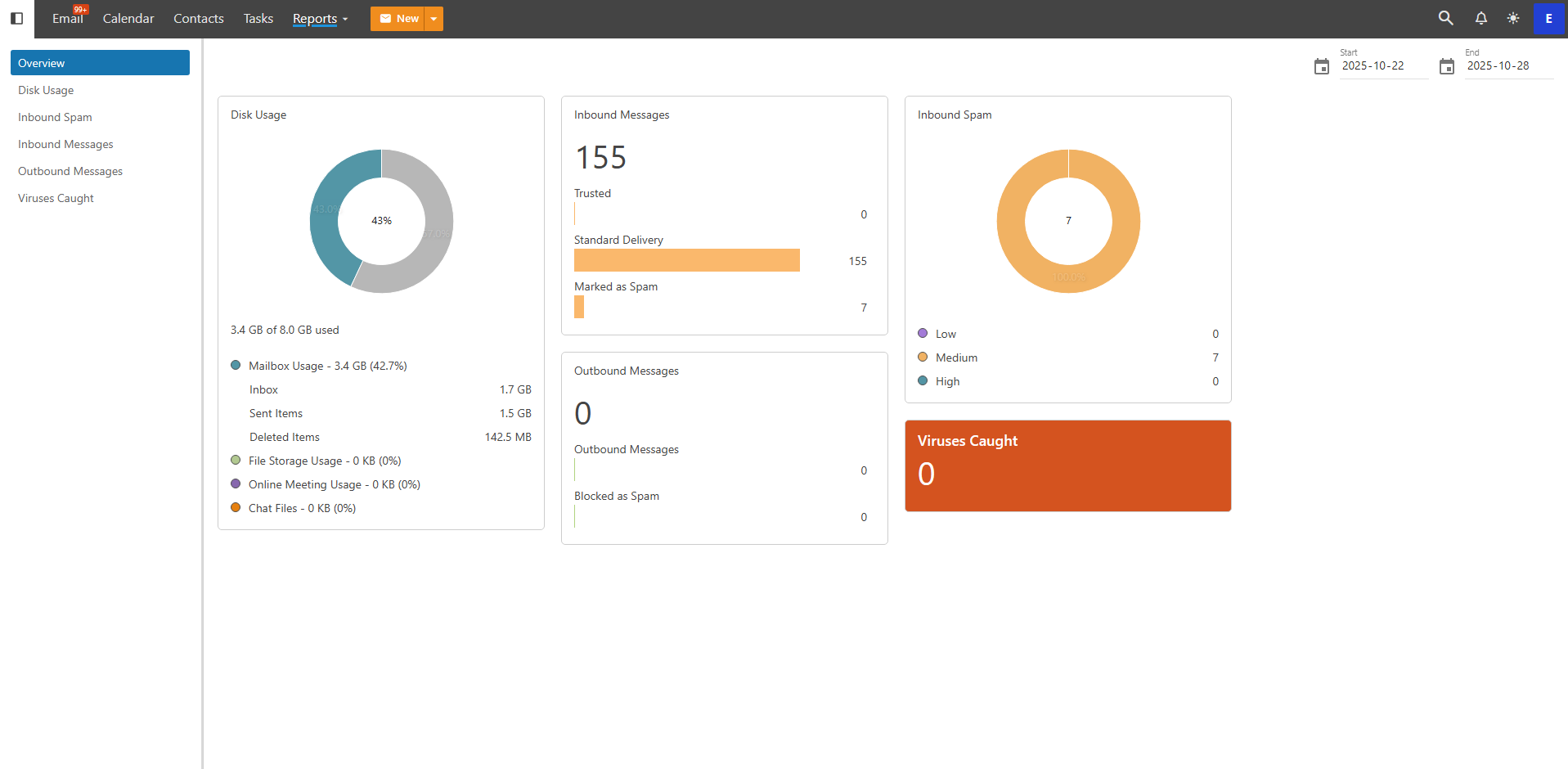Click the Start date calendar icon
This screenshot has width=1568, height=769.
click(1321, 66)
